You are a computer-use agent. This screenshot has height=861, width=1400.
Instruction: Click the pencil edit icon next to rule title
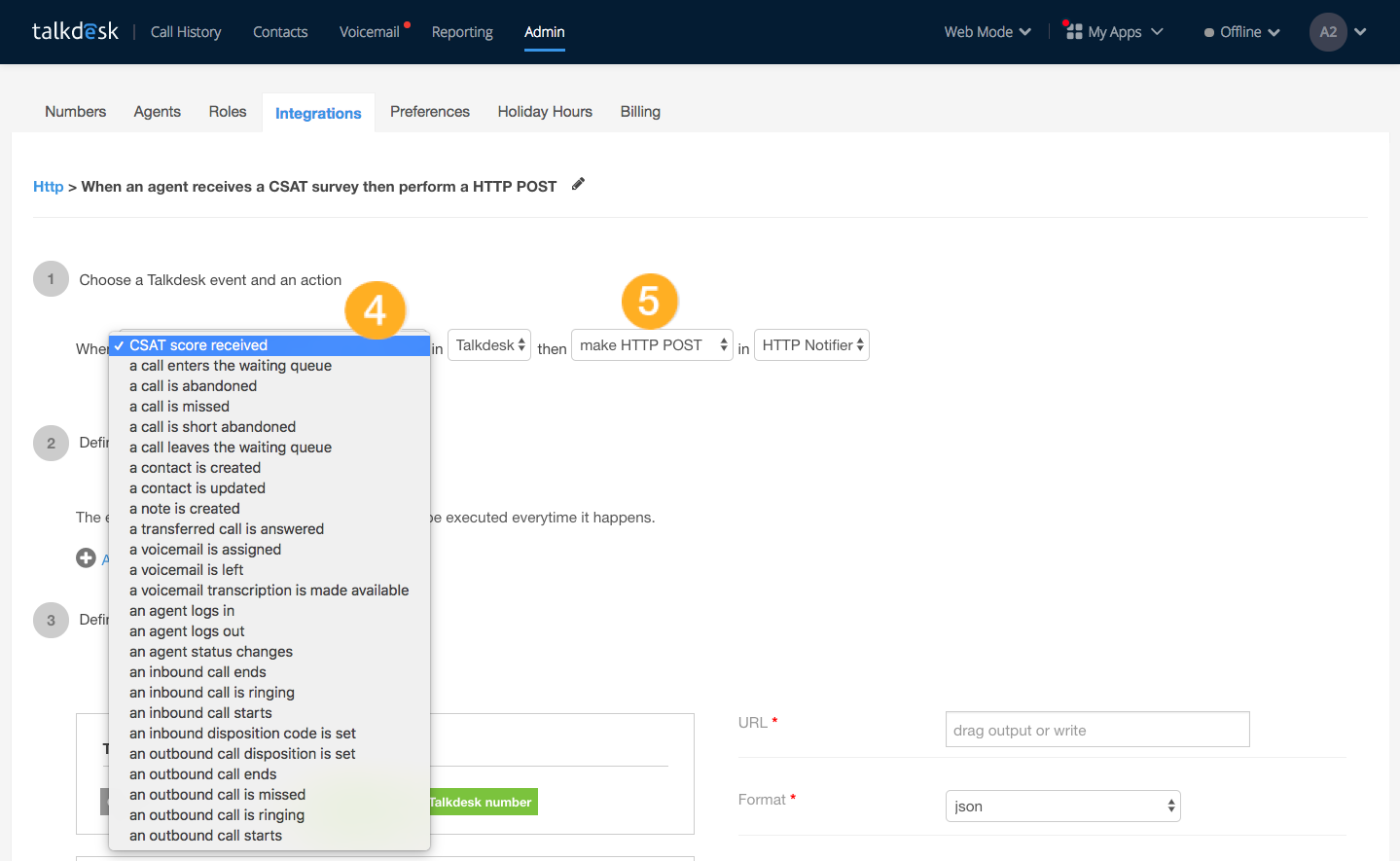pyautogui.click(x=578, y=184)
